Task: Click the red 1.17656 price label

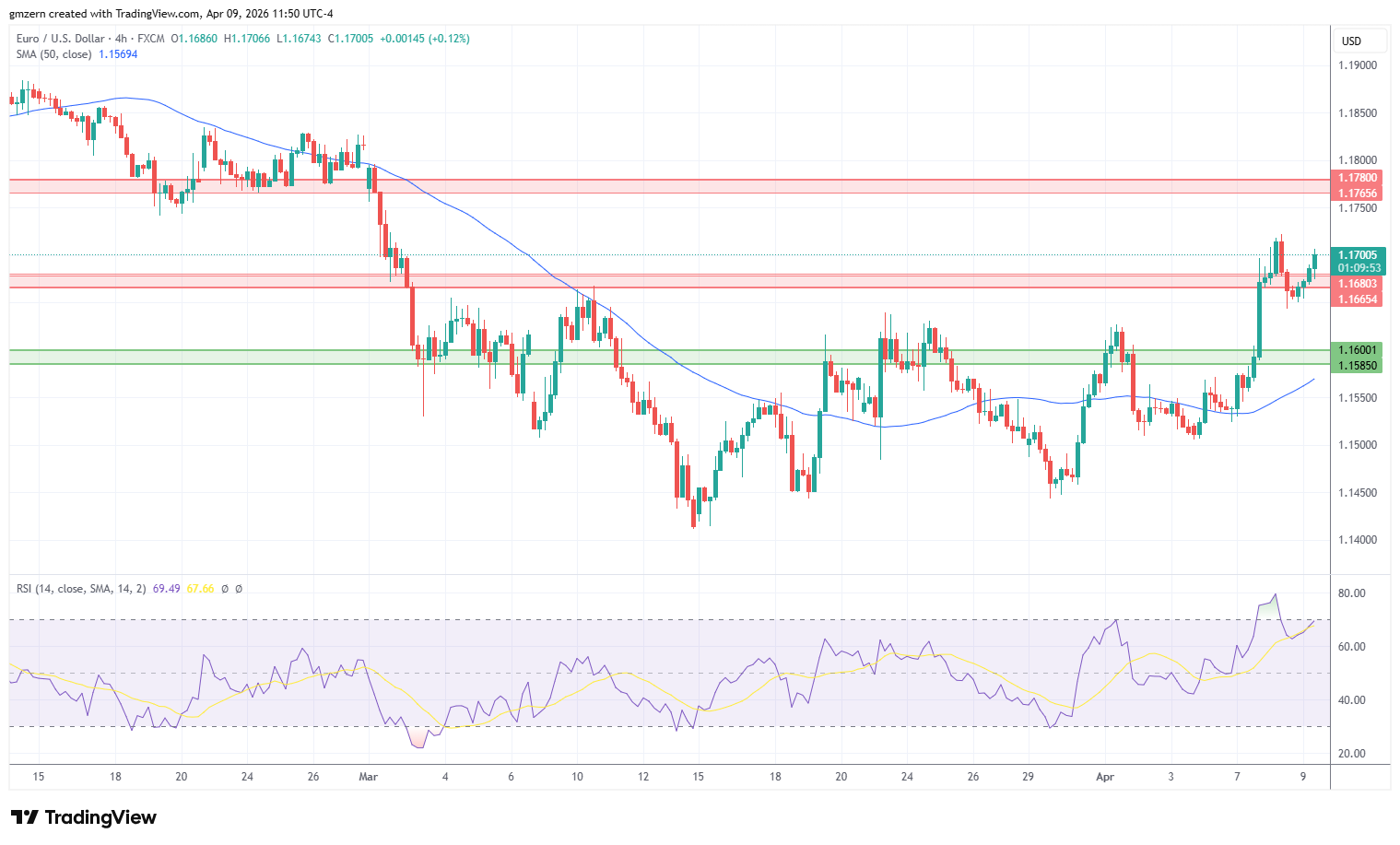Action: point(1358,194)
